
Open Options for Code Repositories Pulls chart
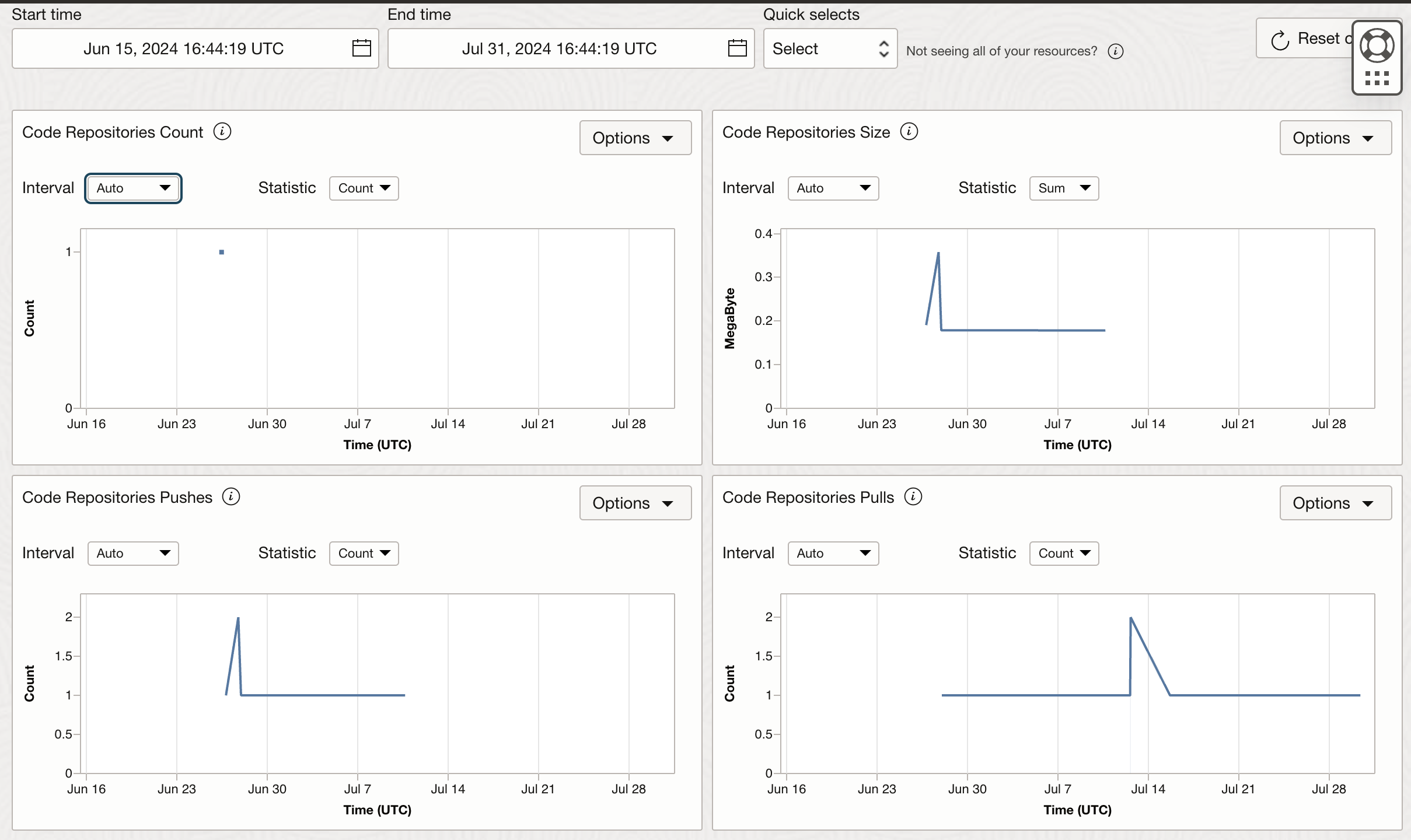(x=1335, y=503)
